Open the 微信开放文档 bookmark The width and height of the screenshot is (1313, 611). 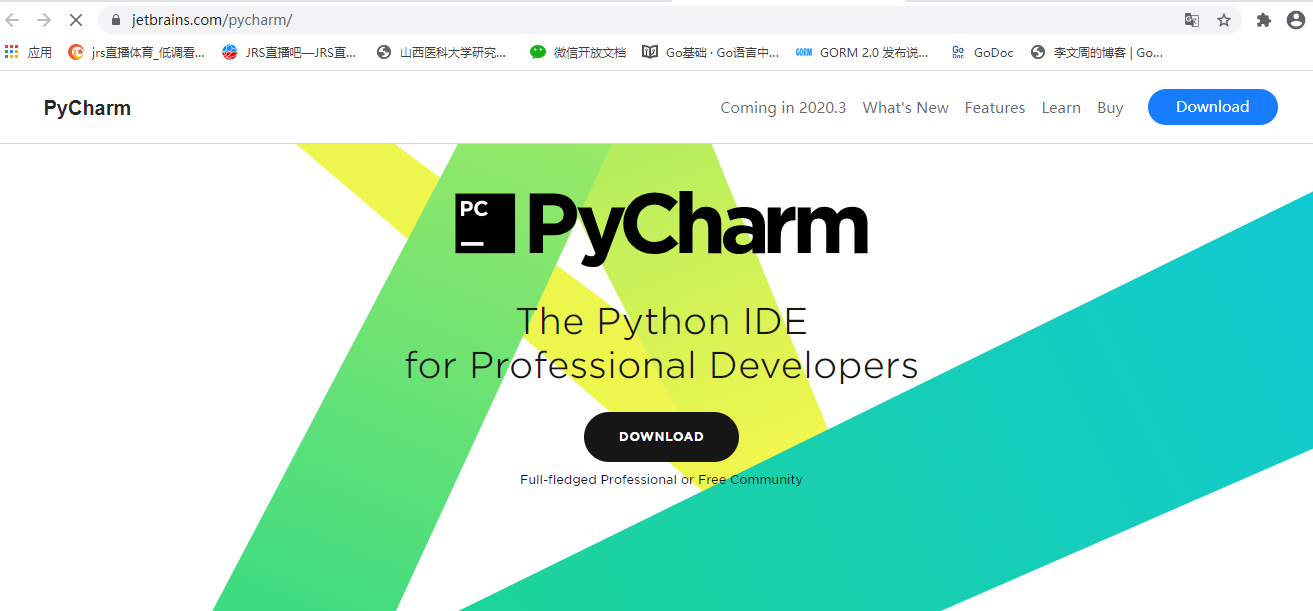pyautogui.click(x=578, y=53)
